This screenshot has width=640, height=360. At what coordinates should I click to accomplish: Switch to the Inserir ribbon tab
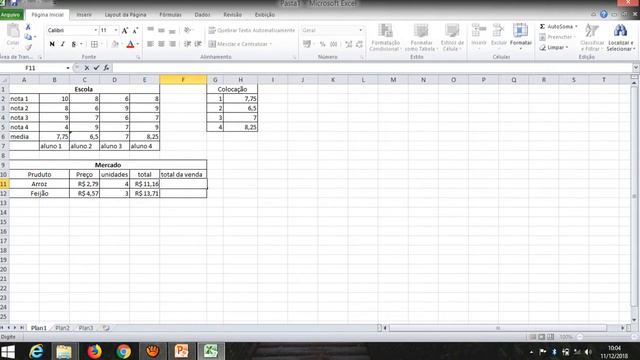pyautogui.click(x=84, y=15)
